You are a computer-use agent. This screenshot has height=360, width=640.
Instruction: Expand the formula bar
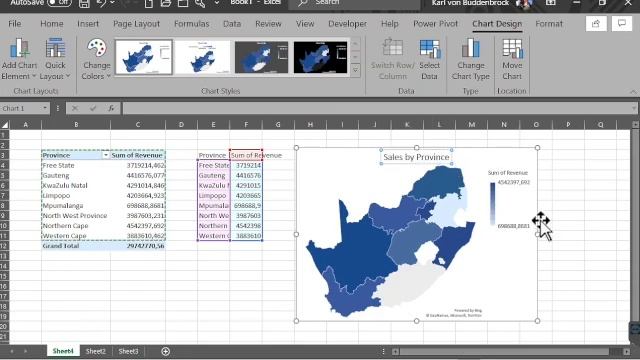(634, 108)
